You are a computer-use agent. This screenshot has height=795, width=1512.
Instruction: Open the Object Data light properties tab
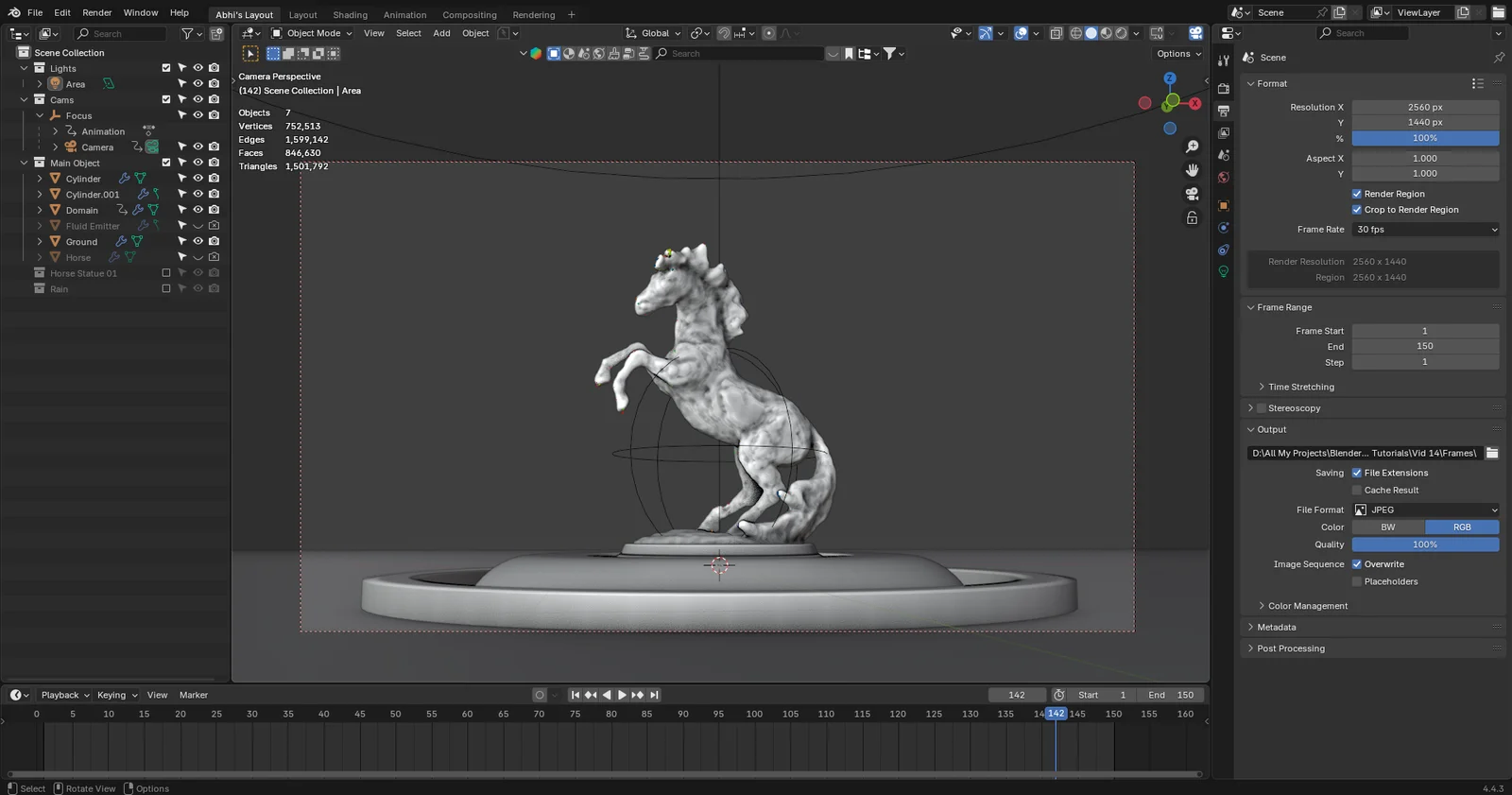(x=1224, y=272)
